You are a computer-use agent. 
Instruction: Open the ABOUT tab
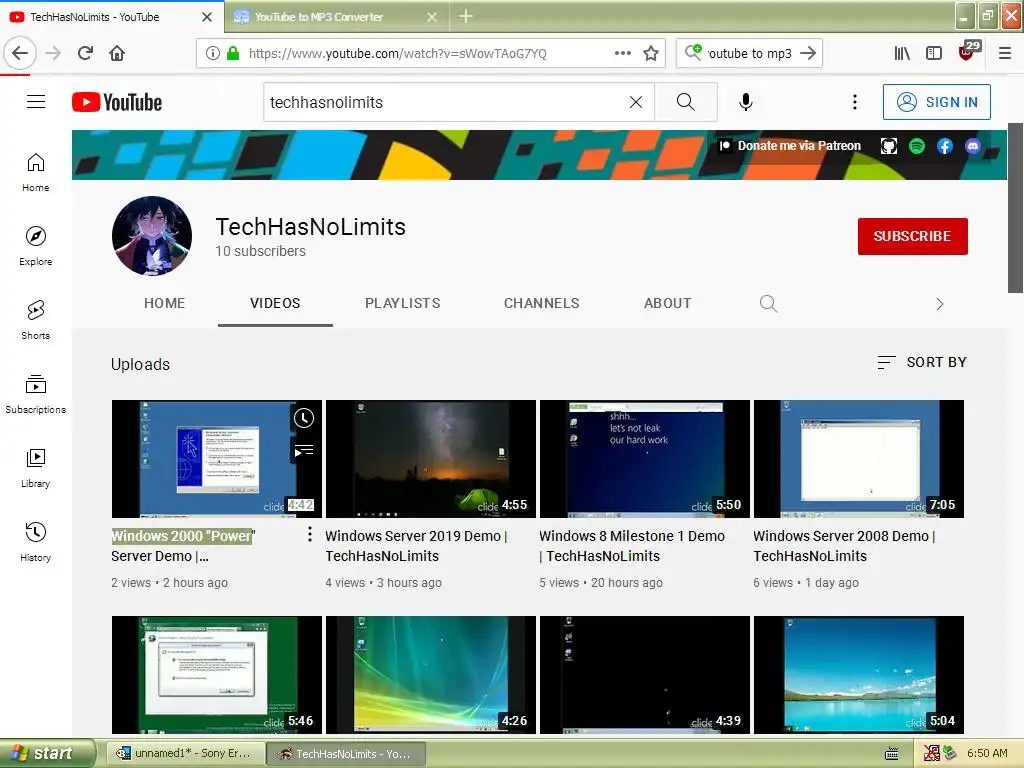(x=667, y=304)
